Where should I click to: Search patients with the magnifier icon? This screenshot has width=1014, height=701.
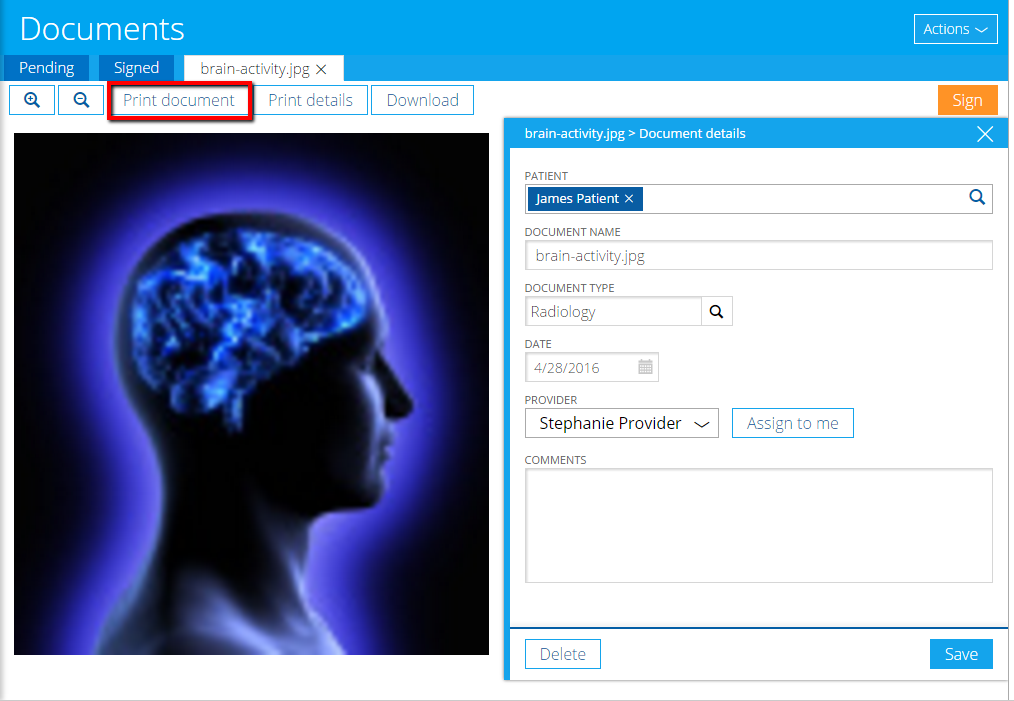977,198
